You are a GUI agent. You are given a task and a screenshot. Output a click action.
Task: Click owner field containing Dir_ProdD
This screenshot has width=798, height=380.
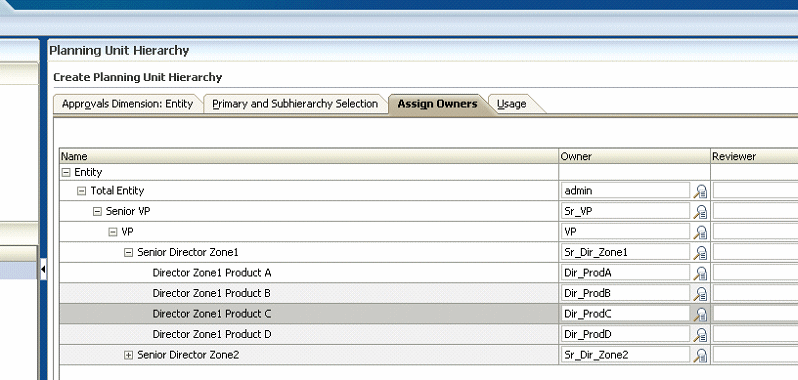pyautogui.click(x=625, y=334)
